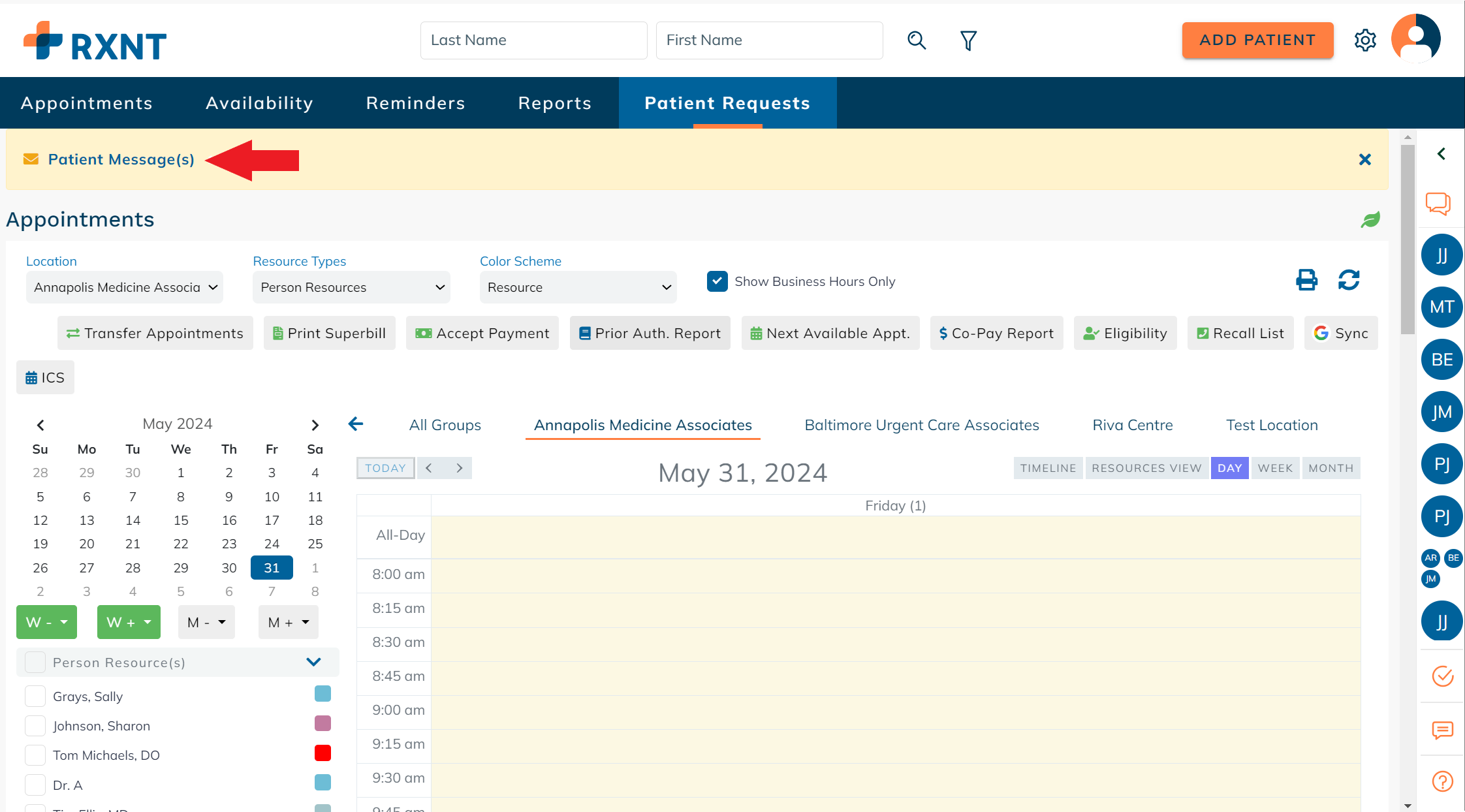This screenshot has height=812, width=1465.
Task: Click the Patient Message(s) envelope icon
Action: click(x=31, y=159)
